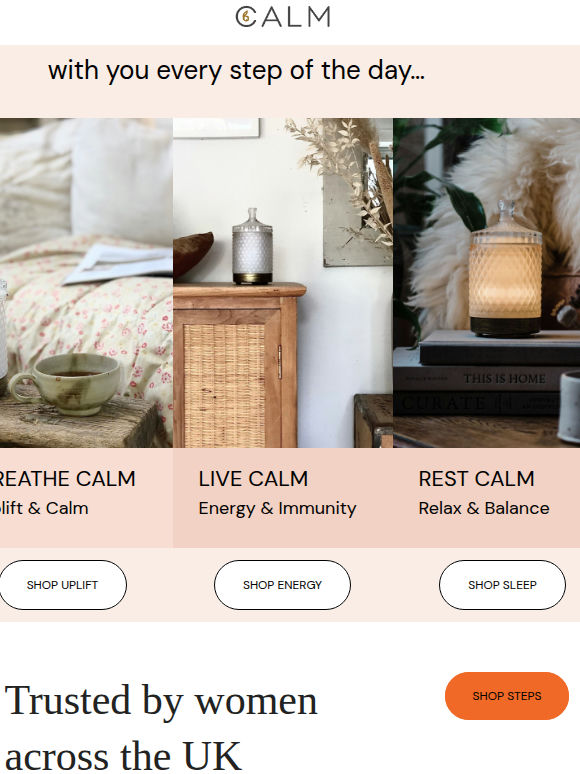Click the Calm logo at top
This screenshot has width=580, height=774.
[x=283, y=17]
